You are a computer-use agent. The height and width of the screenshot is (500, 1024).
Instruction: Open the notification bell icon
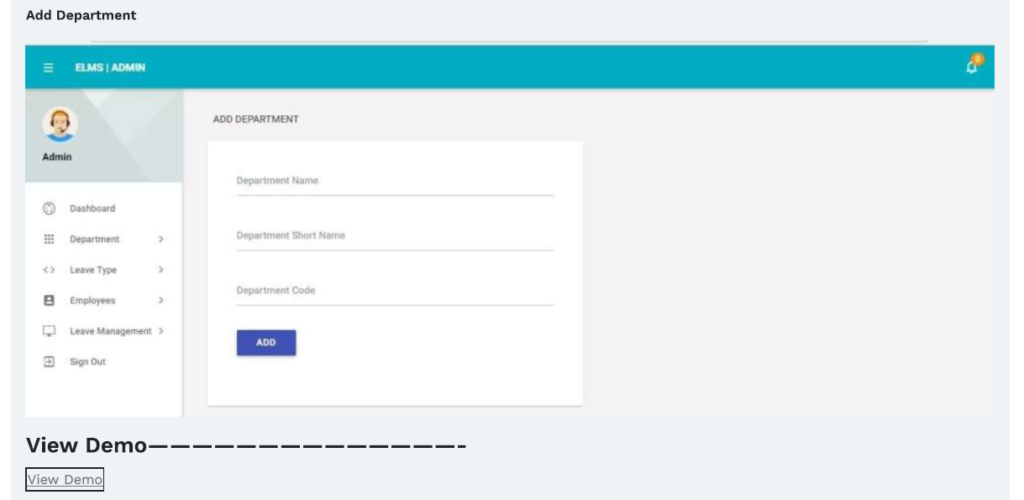pos(973,65)
